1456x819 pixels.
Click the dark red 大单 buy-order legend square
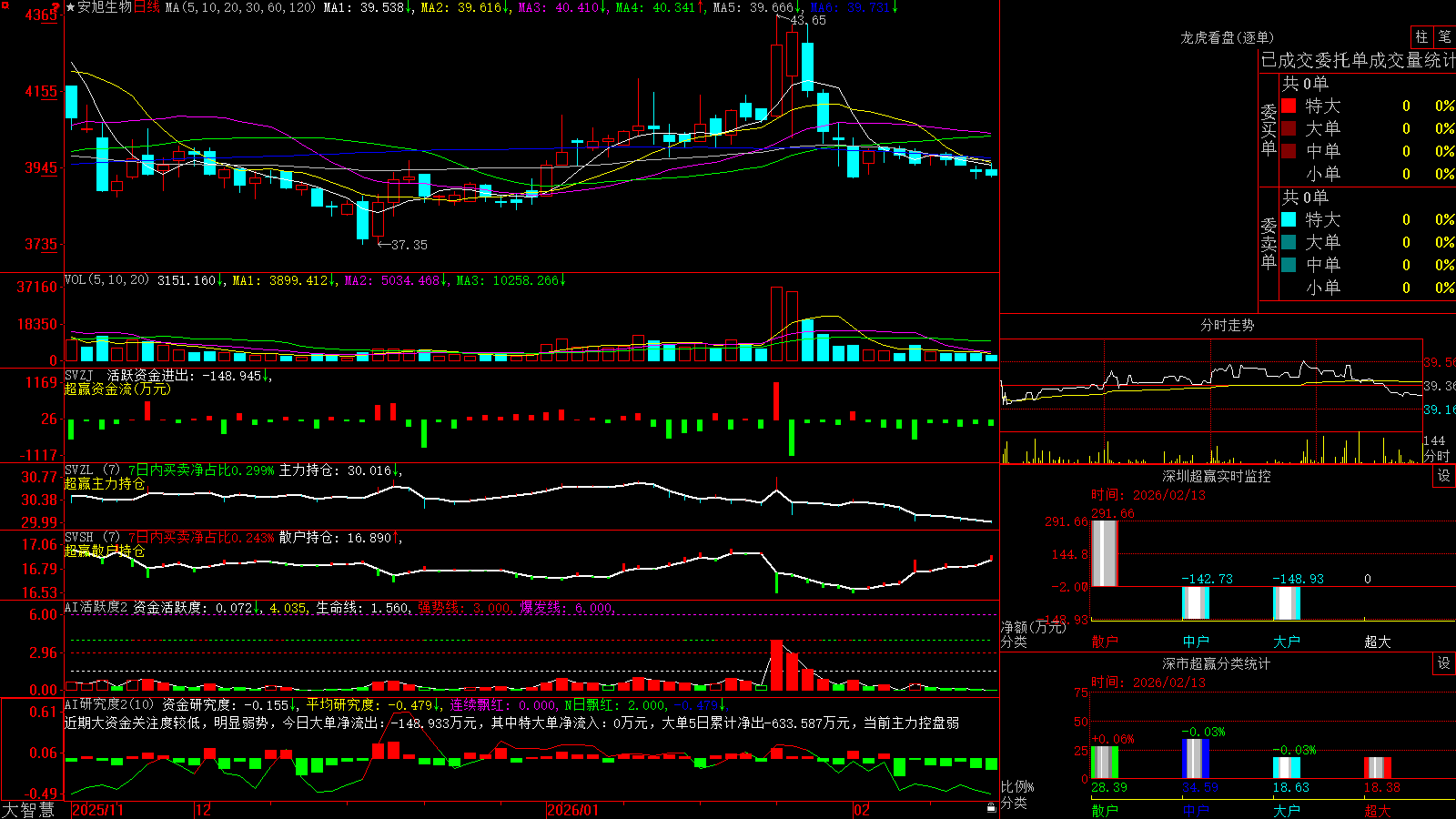click(x=1289, y=128)
